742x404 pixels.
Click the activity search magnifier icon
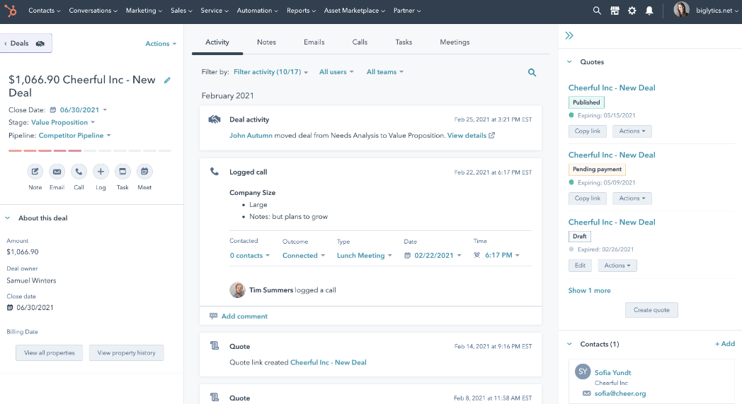point(532,72)
